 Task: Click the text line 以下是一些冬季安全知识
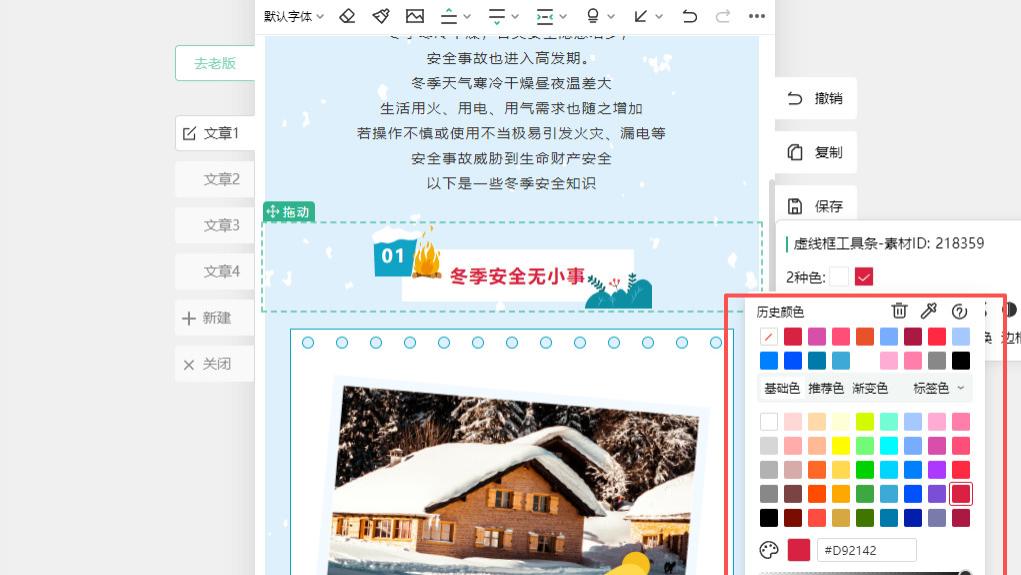point(511,184)
